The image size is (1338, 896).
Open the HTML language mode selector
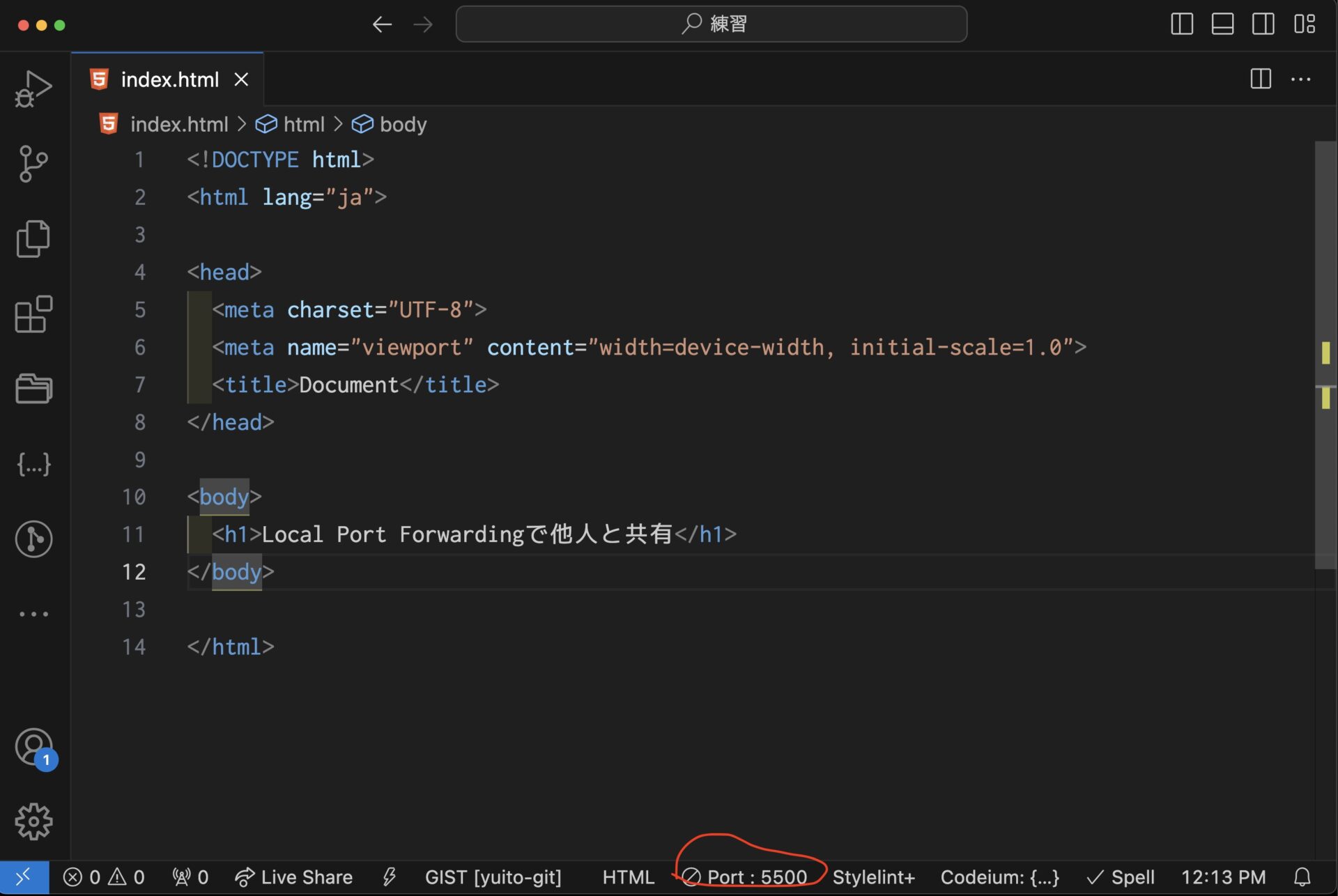coord(627,876)
